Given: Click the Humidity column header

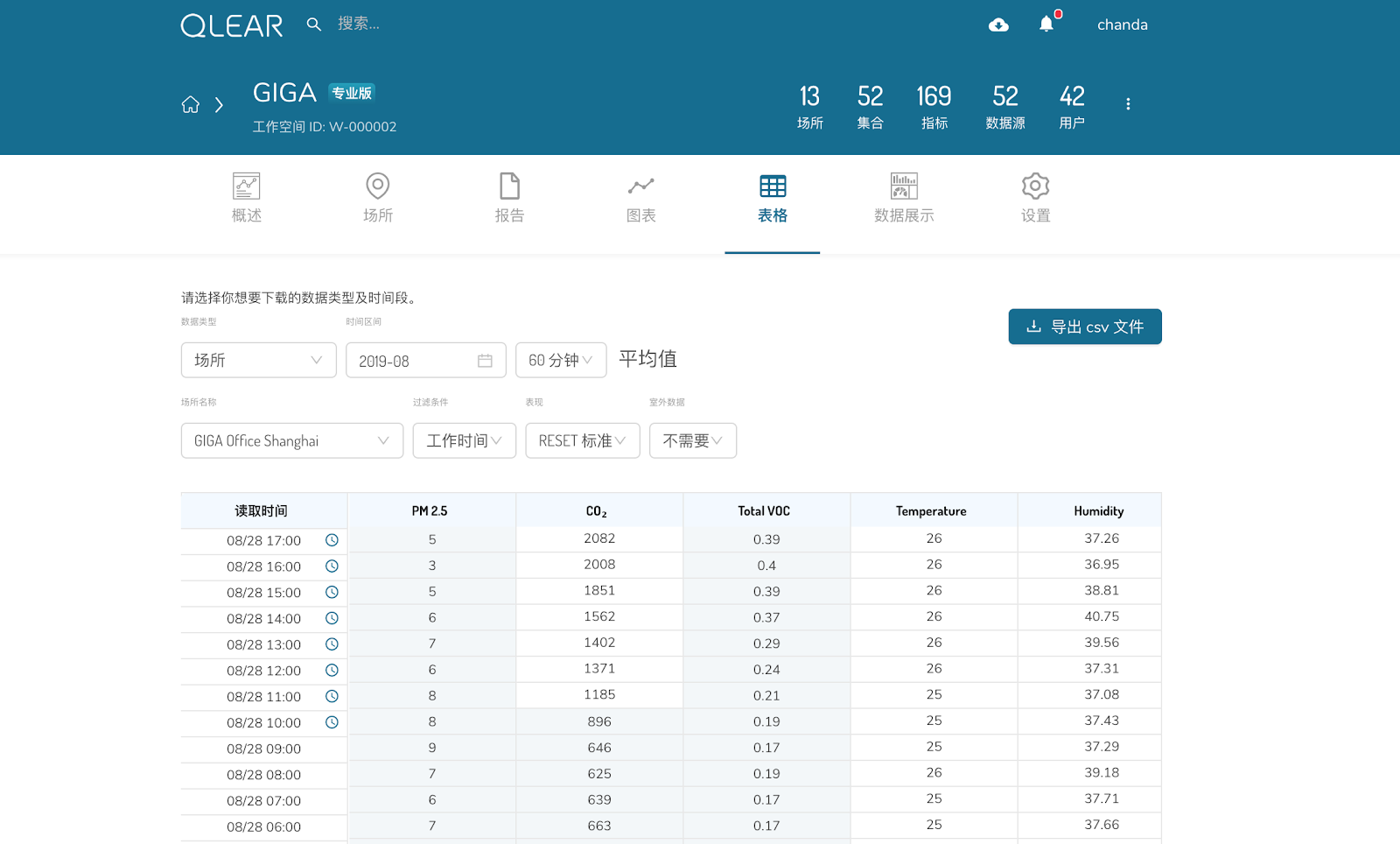Looking at the screenshot, I should (x=1089, y=510).
